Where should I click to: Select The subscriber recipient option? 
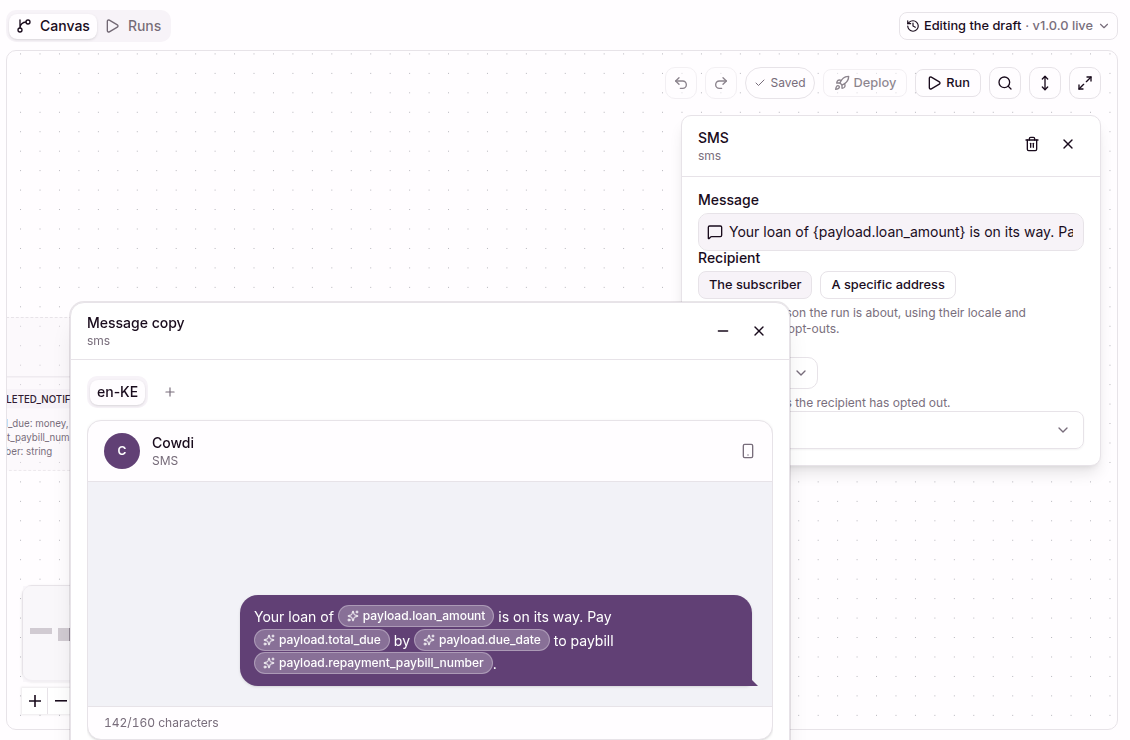(755, 285)
